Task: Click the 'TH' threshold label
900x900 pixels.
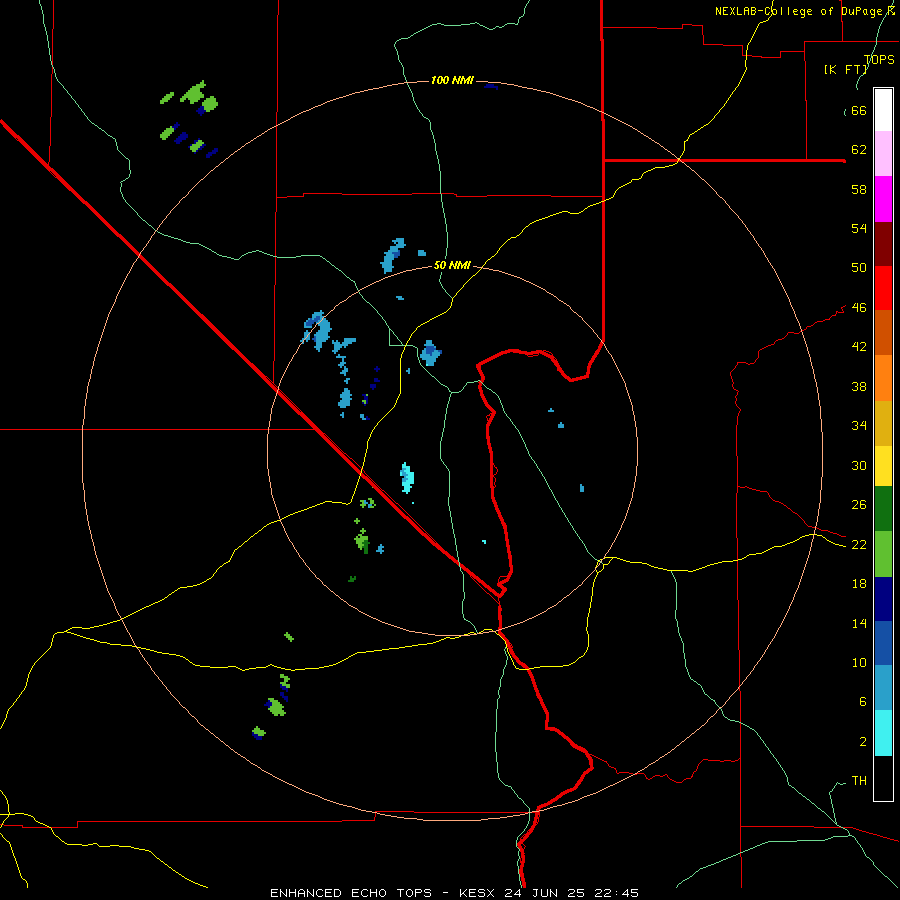Action: pos(859,781)
